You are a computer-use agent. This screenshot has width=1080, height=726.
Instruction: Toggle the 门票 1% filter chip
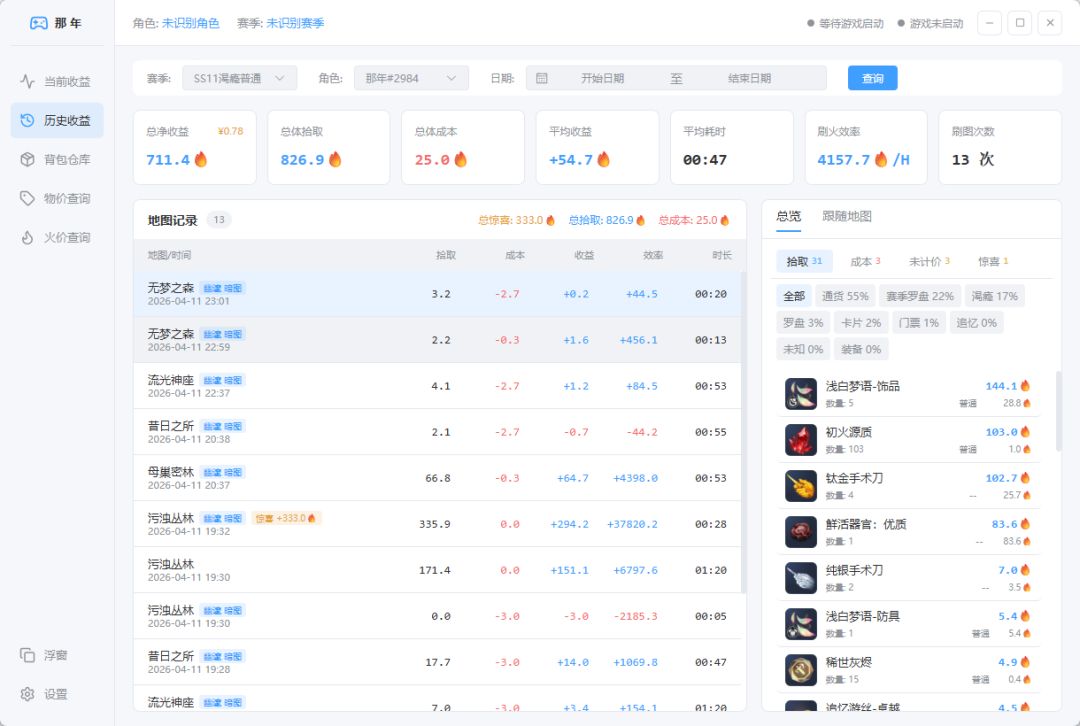click(919, 322)
